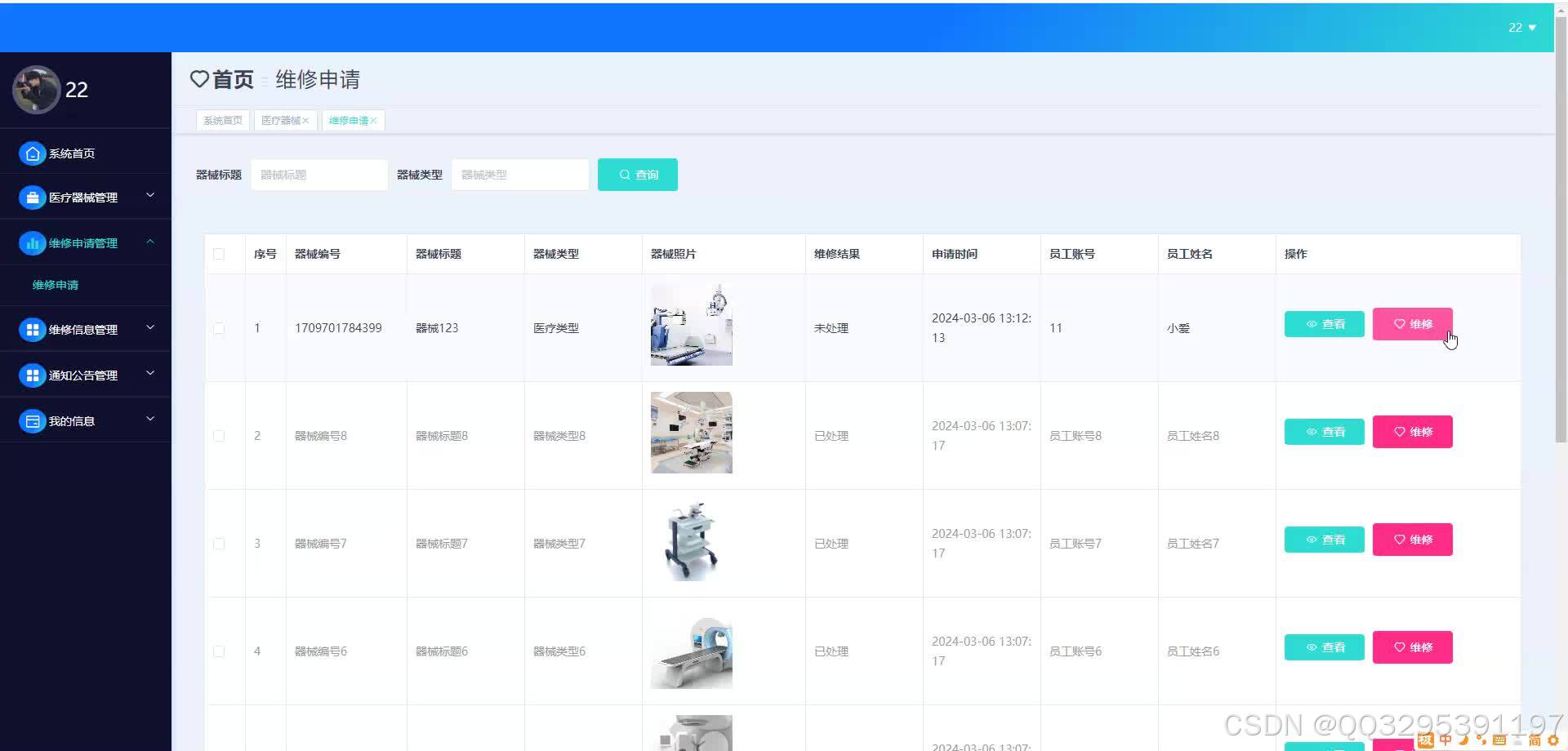This screenshot has height=751, width=1568.
Task: Expand the 我的信息 dropdown
Action: pos(149,419)
